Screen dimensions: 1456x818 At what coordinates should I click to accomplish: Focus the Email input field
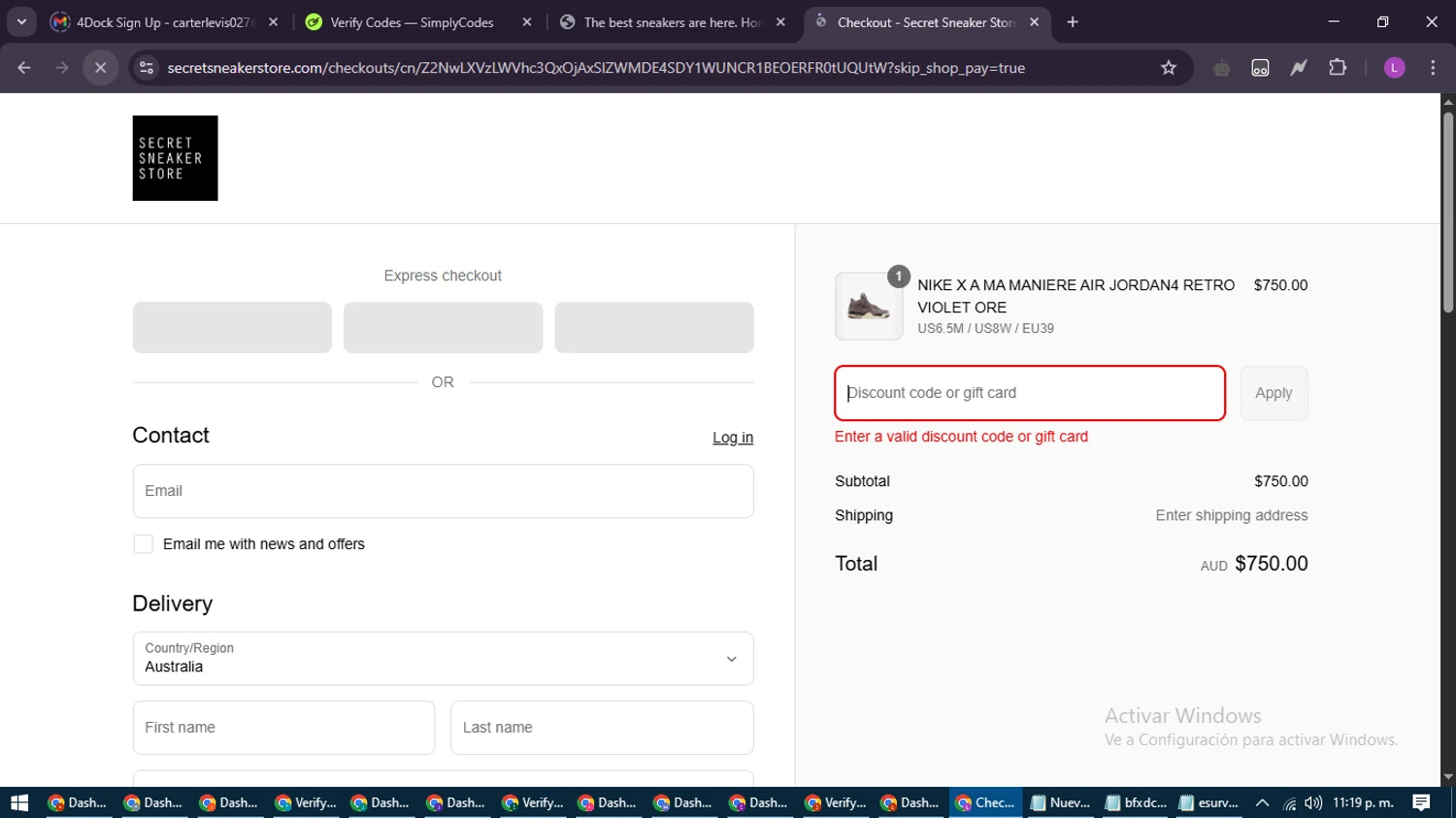click(x=443, y=491)
